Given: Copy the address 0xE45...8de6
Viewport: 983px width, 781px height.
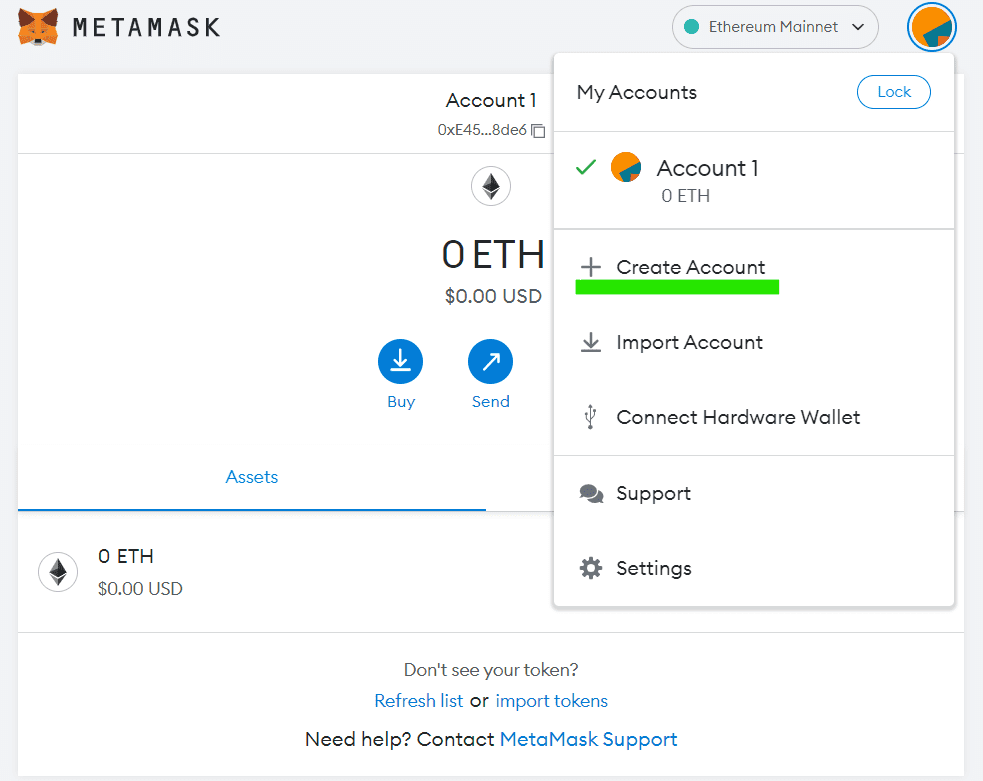Looking at the screenshot, I should coord(539,130).
